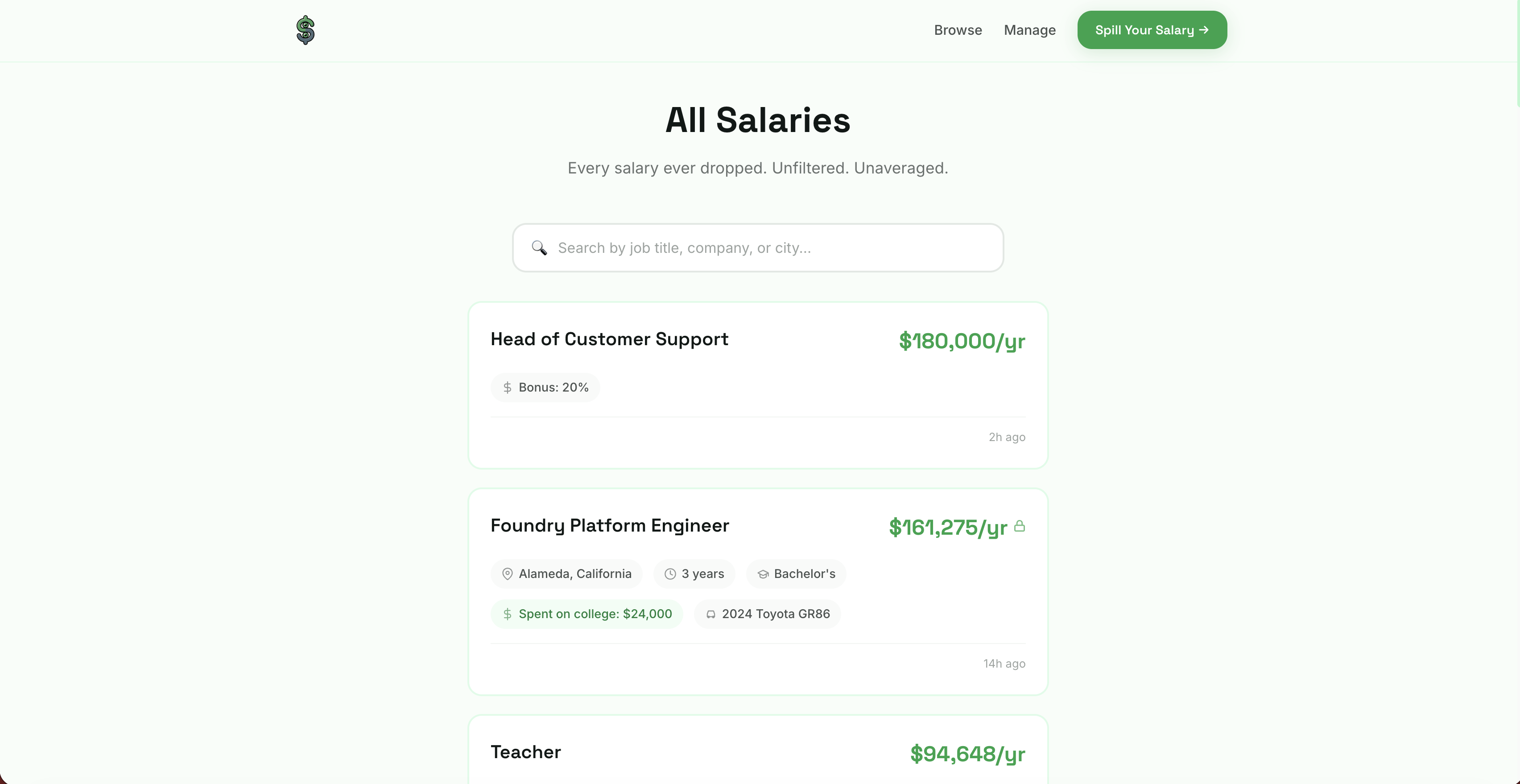This screenshot has width=1520, height=784.
Task: Open the Head of Customer Support salary card
Action: coord(609,339)
